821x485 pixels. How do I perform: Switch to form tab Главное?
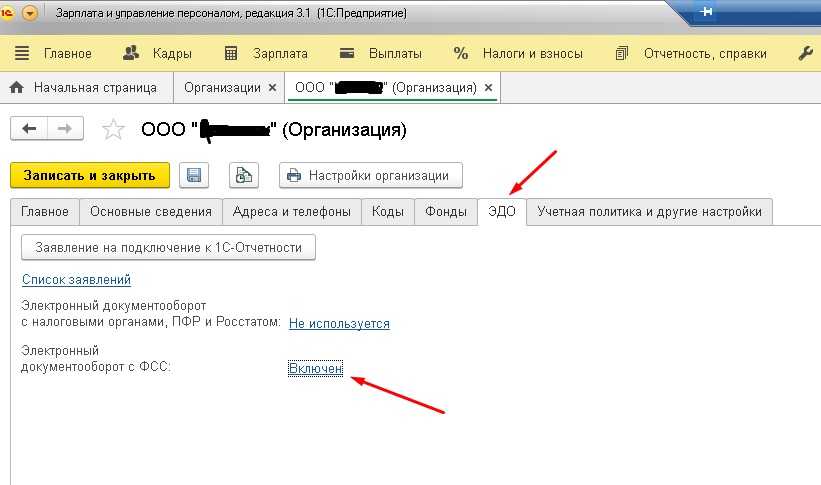pos(45,212)
